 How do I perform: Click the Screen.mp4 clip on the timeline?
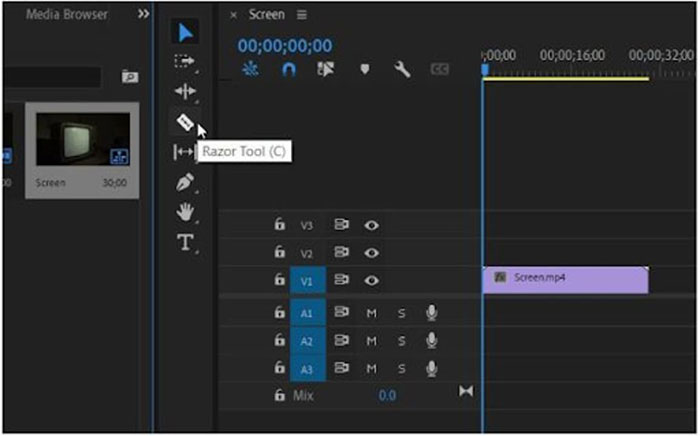(x=565, y=280)
